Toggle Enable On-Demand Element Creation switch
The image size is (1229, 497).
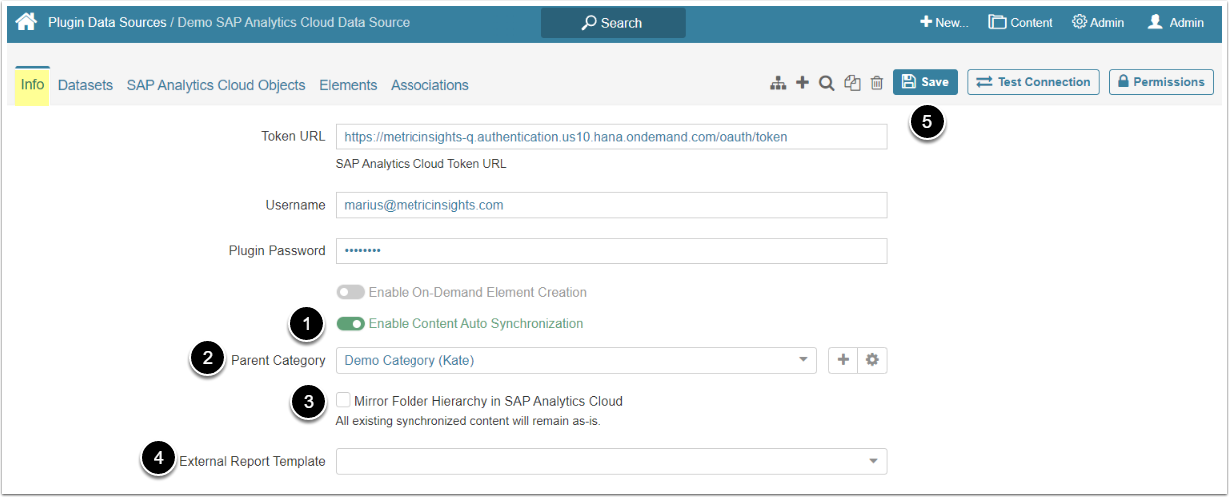pos(350,293)
